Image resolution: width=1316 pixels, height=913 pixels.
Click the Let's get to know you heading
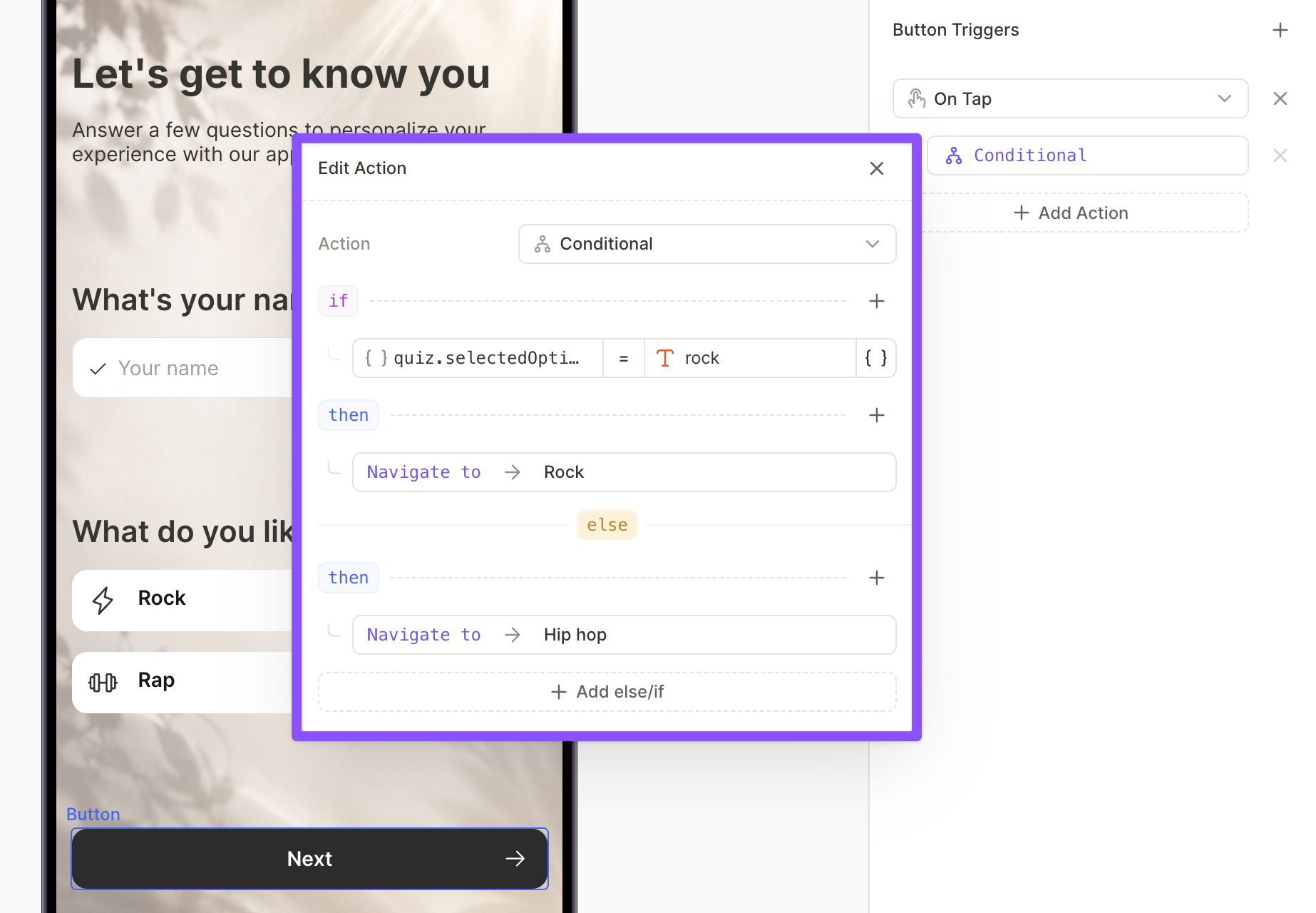281,74
